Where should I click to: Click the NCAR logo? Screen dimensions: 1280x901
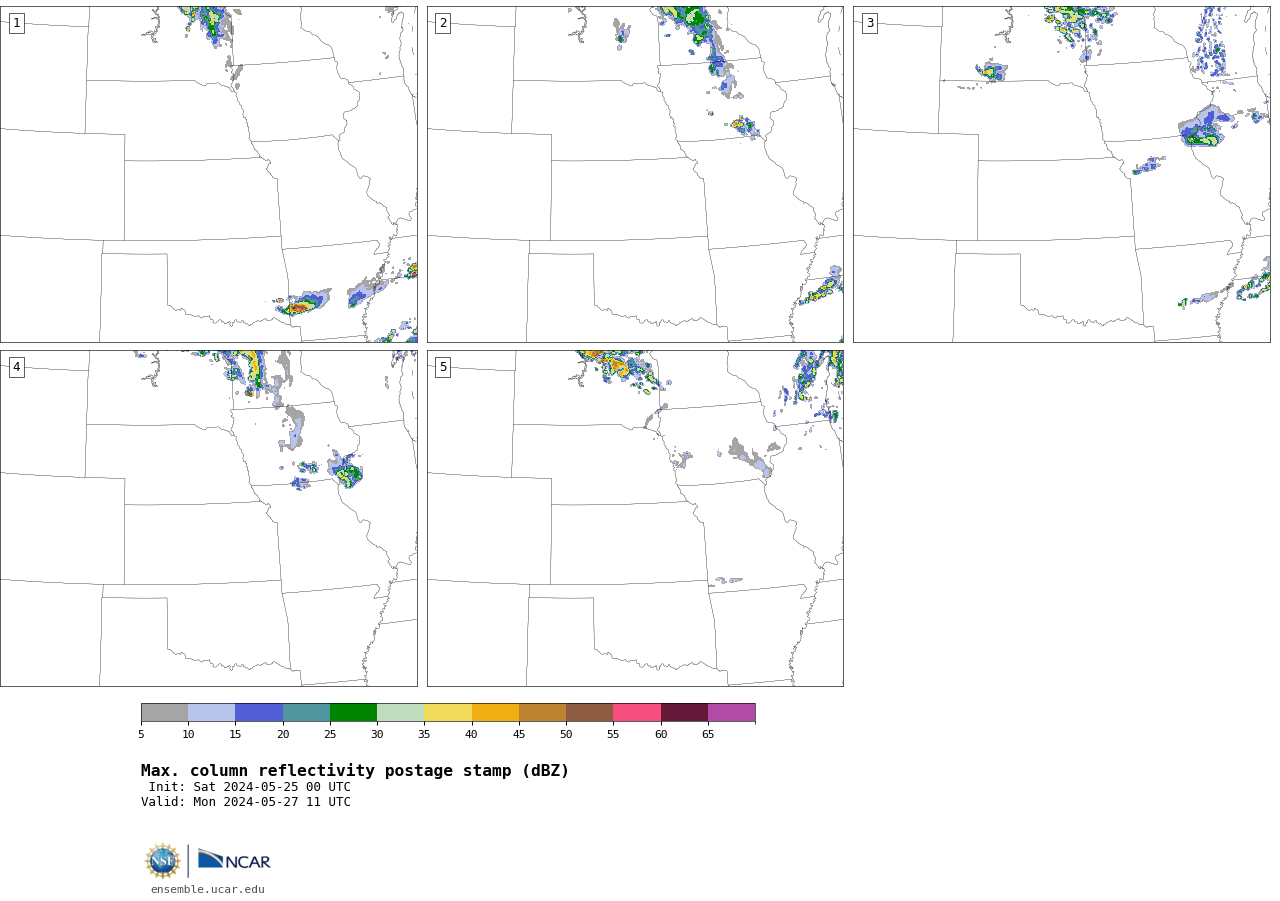[x=234, y=860]
